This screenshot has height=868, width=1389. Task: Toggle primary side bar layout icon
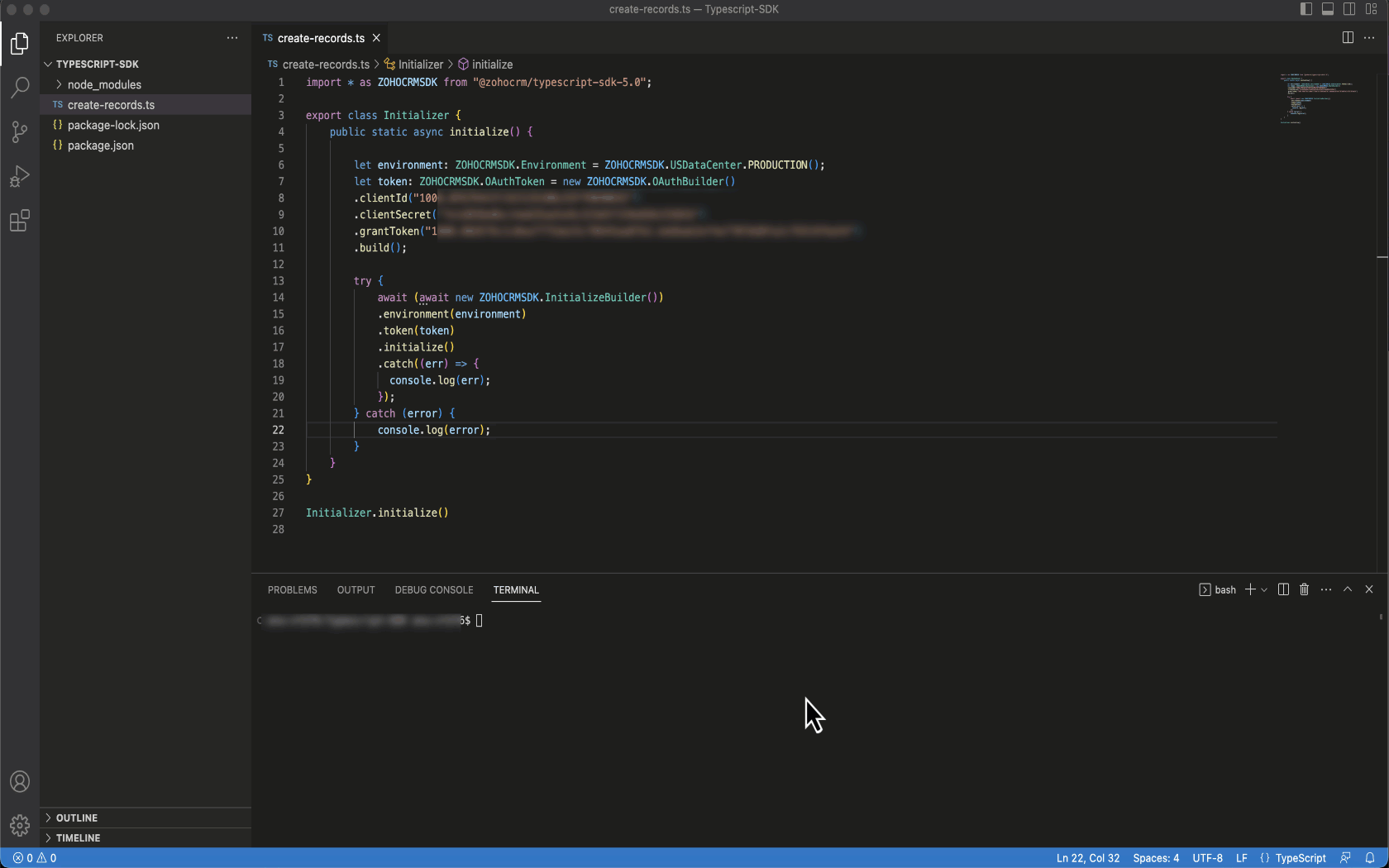coord(1306,9)
